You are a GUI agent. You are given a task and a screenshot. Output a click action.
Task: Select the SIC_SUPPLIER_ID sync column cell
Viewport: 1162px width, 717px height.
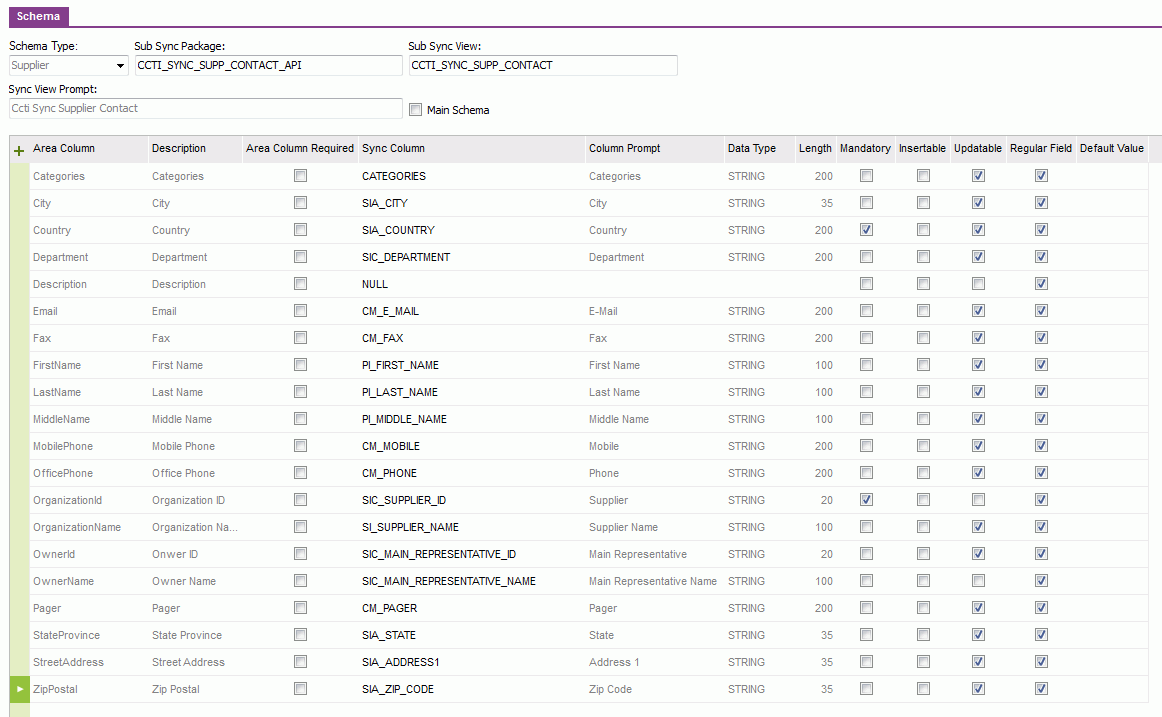[x=404, y=500]
